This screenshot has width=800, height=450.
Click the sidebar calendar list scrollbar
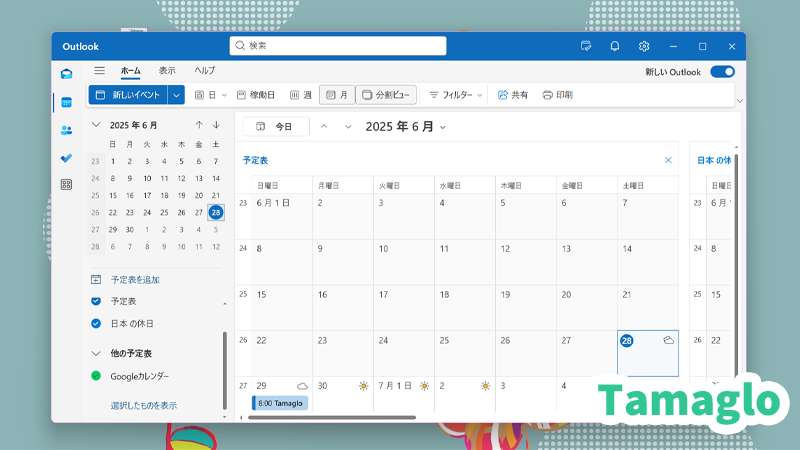tap(224, 370)
